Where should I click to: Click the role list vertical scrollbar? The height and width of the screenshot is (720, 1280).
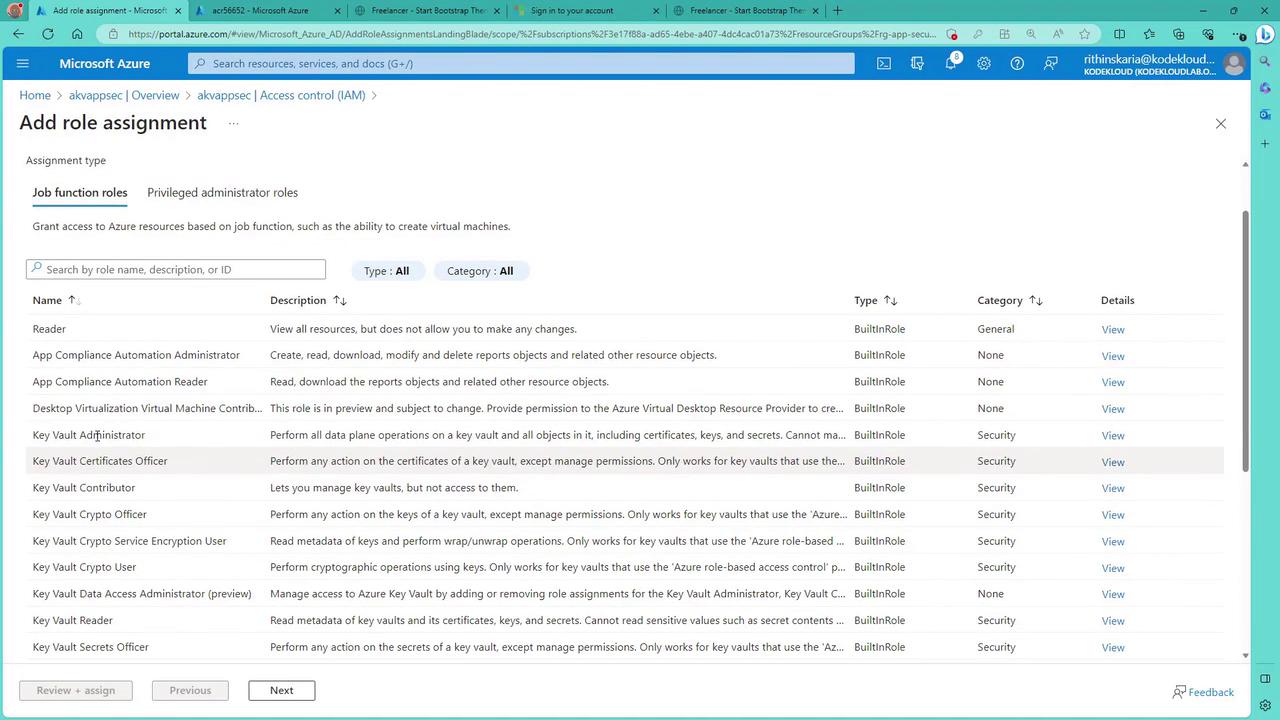tap(1245, 340)
